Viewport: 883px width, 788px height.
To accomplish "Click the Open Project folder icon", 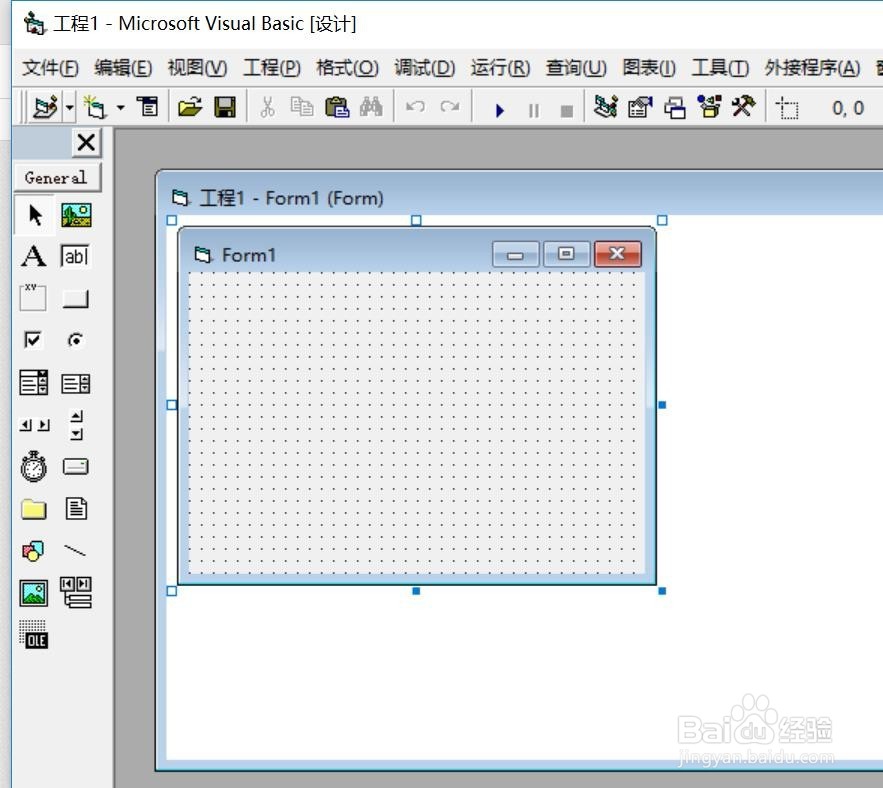I will (x=190, y=106).
